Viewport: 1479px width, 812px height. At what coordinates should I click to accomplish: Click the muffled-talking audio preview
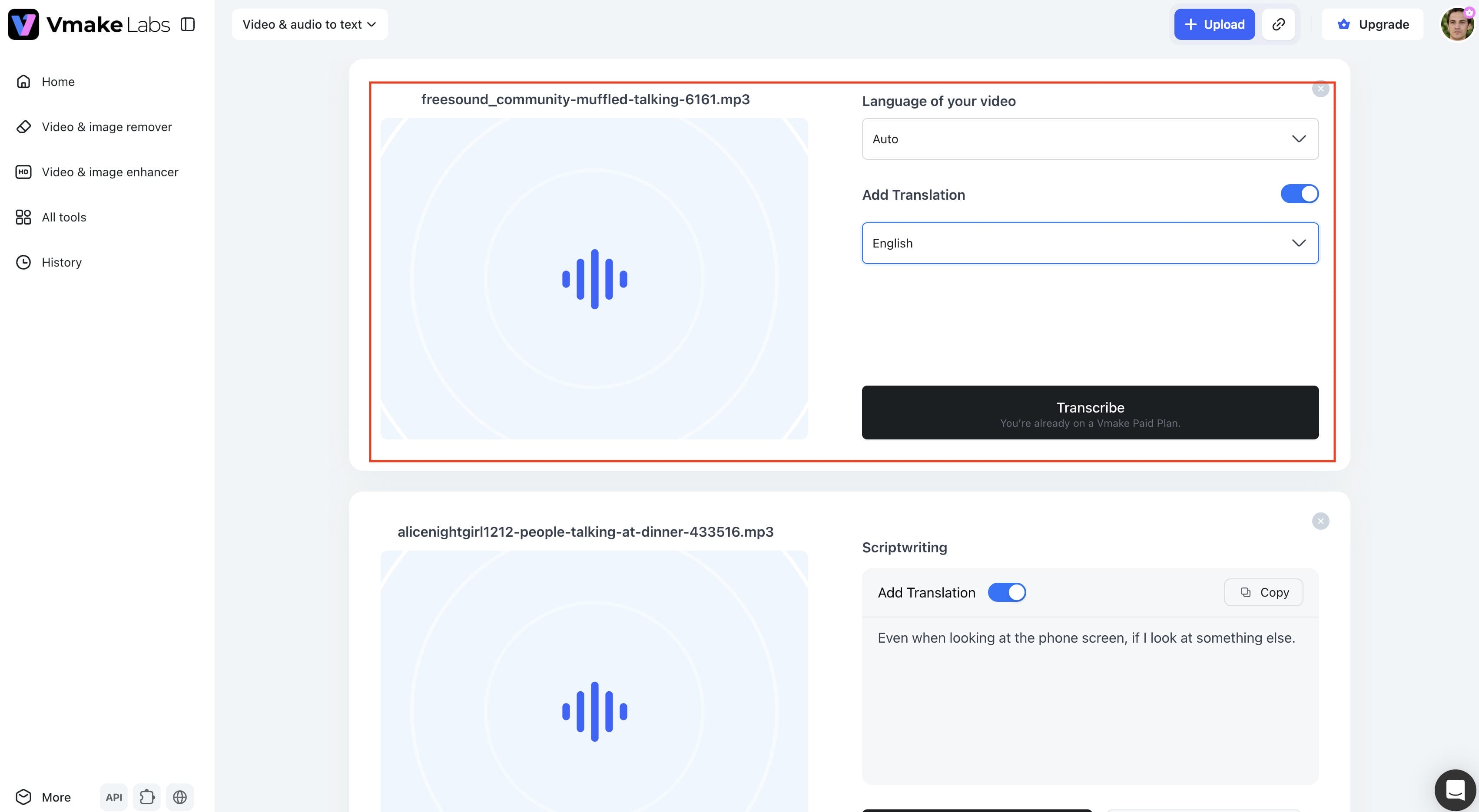click(x=594, y=279)
